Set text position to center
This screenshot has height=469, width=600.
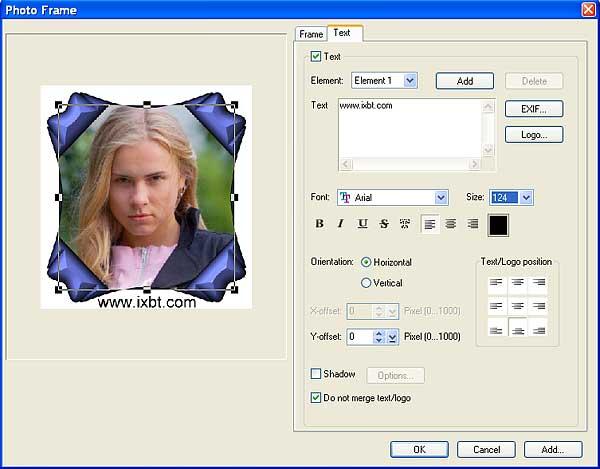click(x=518, y=306)
